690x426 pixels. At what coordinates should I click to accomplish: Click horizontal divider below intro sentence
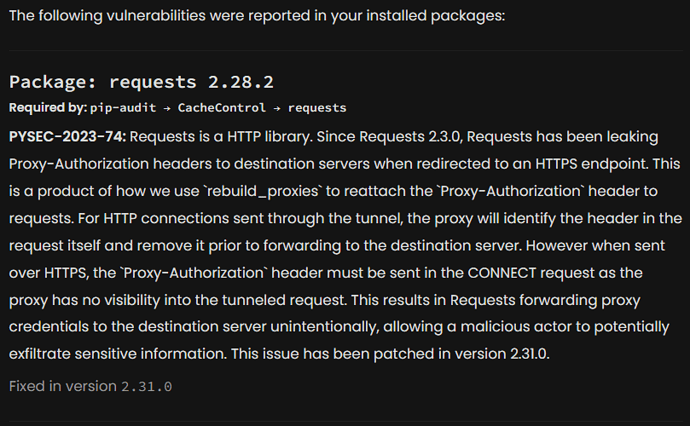346,51
